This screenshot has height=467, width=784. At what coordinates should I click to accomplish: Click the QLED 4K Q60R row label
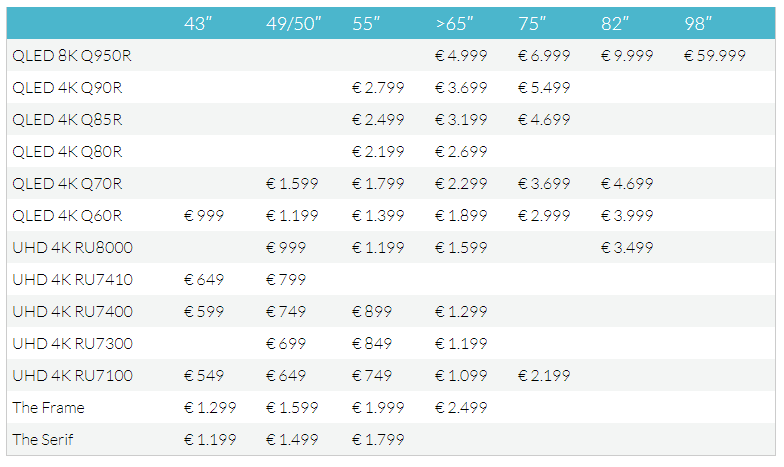click(x=67, y=216)
